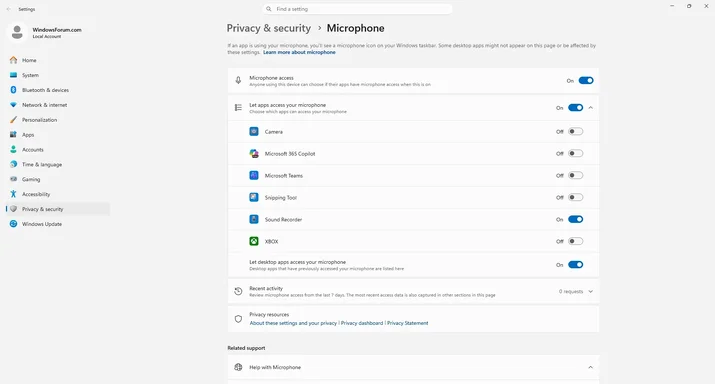
Task: Click the Sound Recorder app icon
Action: tap(254, 219)
